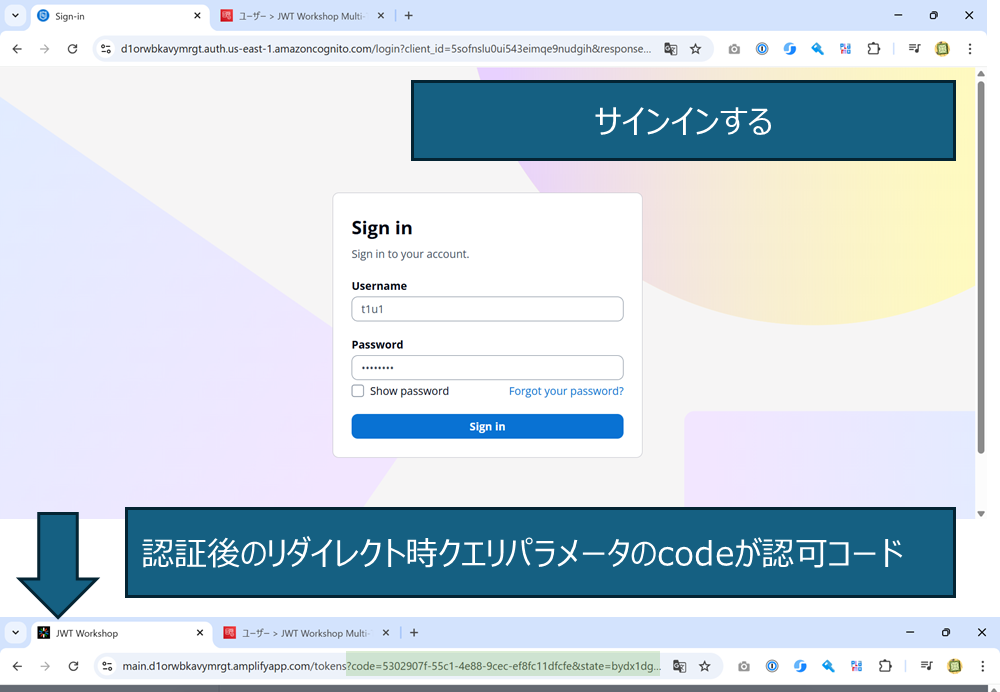Click camera extension icon in bottom toolbar
The height and width of the screenshot is (692, 1000).
pos(744,666)
